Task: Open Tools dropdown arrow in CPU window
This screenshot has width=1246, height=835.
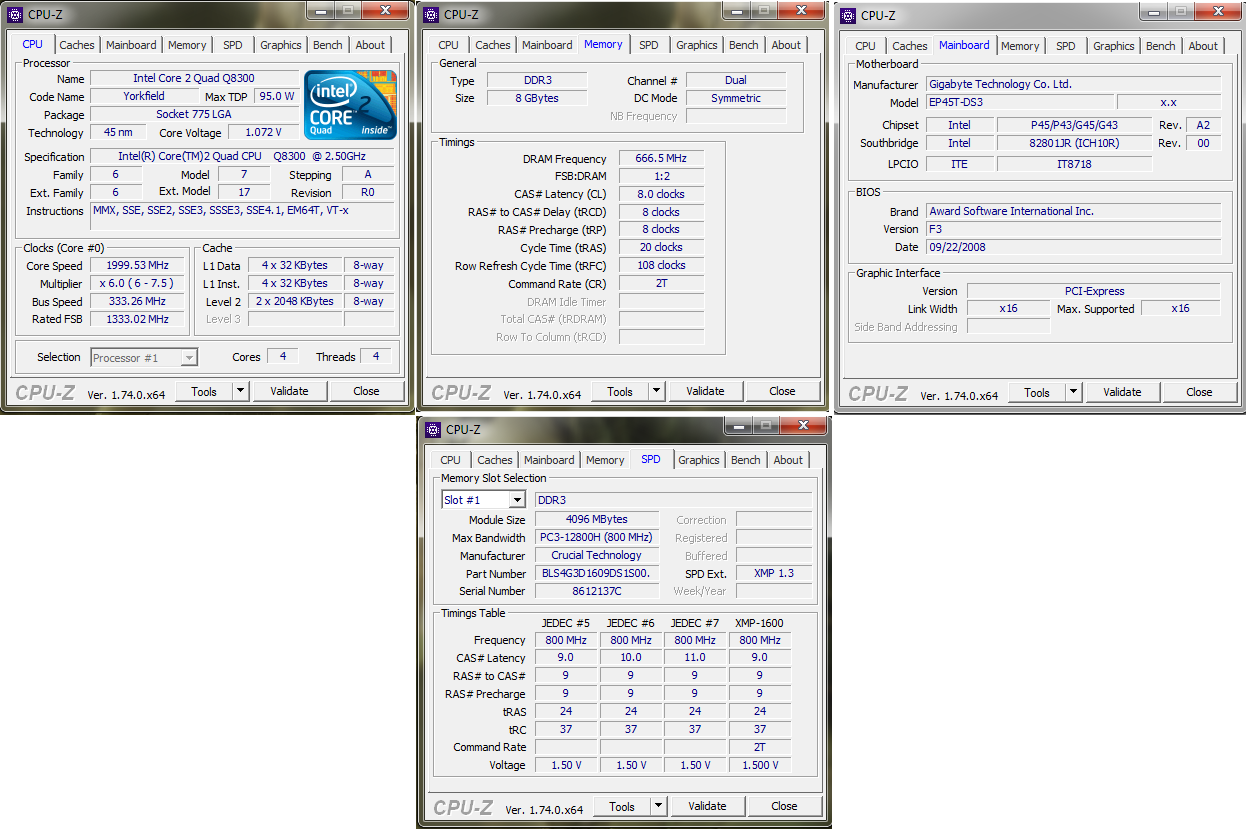Action: pos(241,392)
